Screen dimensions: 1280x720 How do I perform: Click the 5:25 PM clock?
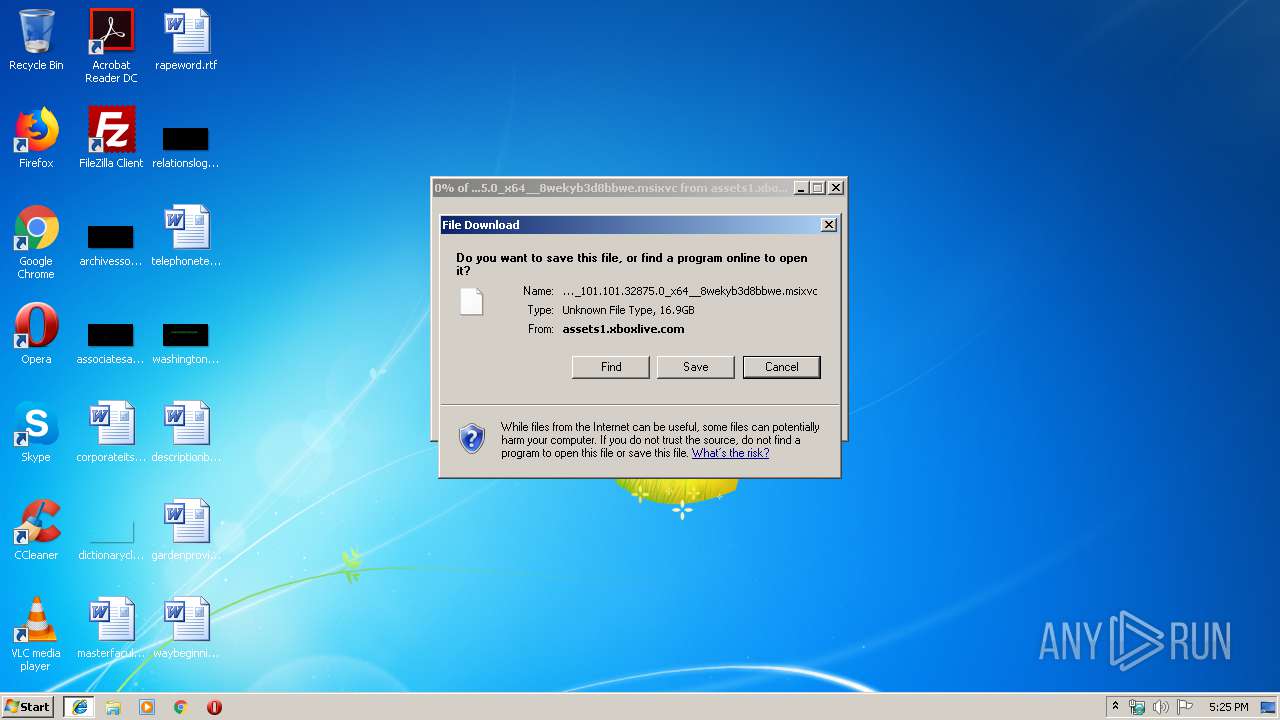[x=1228, y=707]
